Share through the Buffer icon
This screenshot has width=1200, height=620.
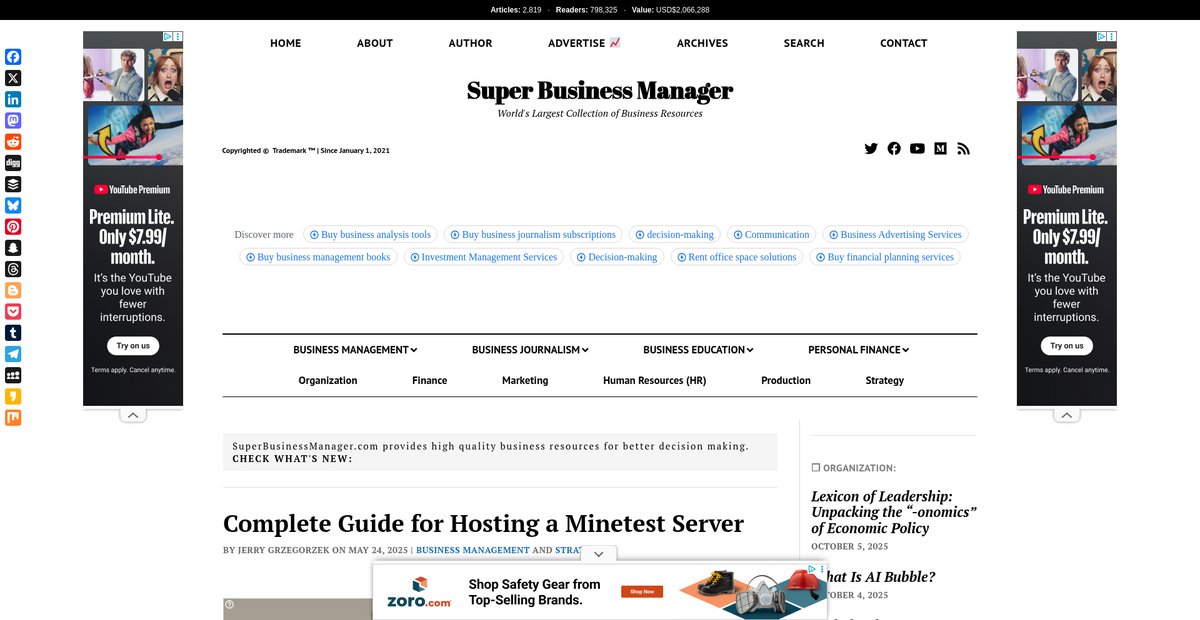(13, 184)
